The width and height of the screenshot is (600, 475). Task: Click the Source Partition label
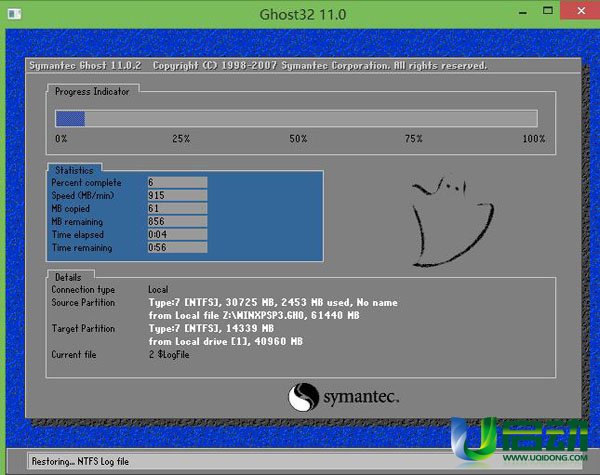[x=83, y=302]
